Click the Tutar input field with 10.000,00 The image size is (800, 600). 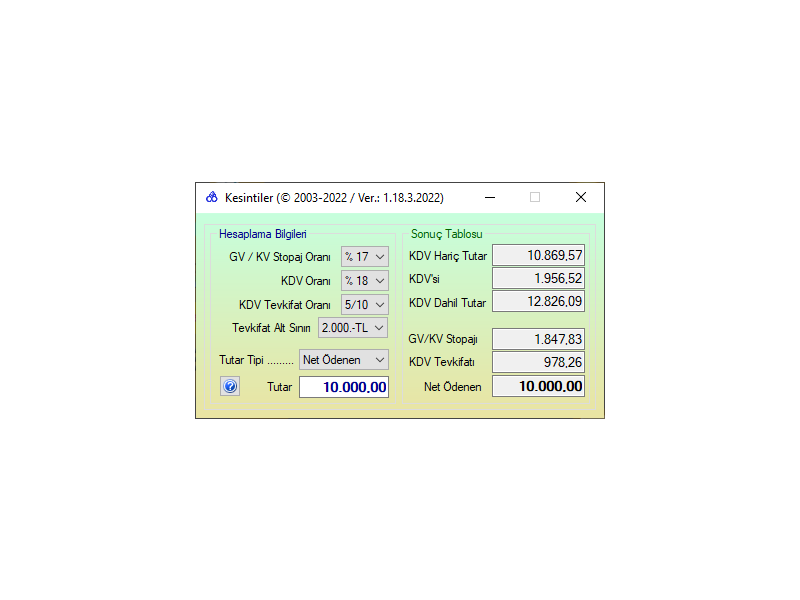[344, 387]
